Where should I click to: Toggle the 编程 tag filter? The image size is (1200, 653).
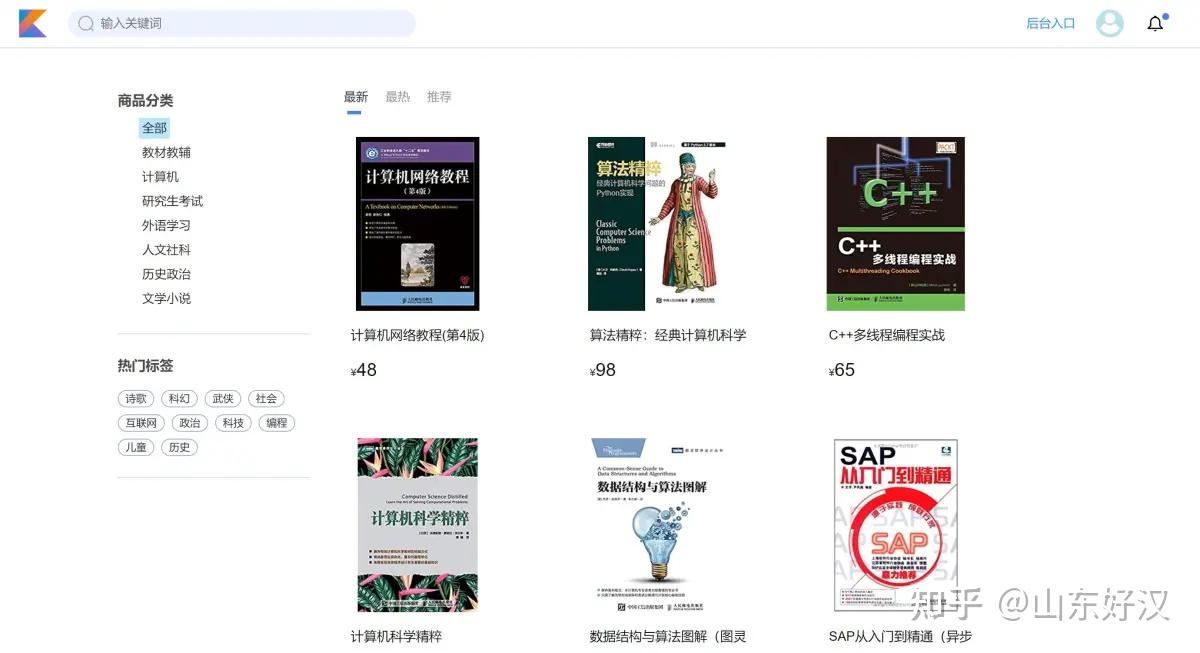pos(275,422)
